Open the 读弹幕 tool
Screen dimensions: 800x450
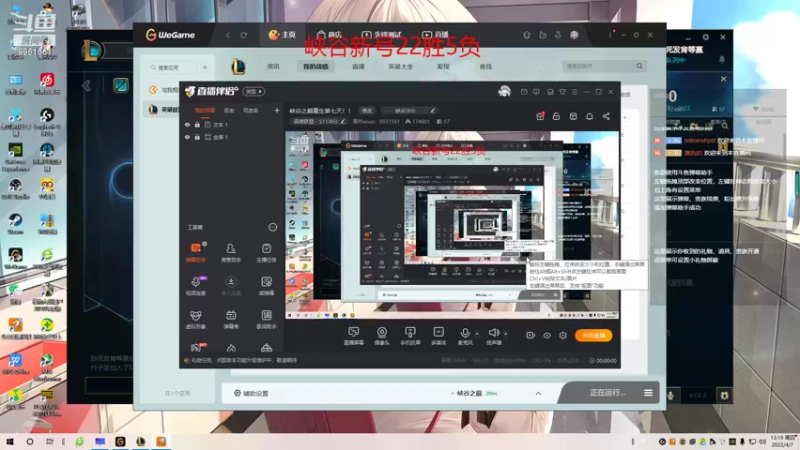point(266,286)
